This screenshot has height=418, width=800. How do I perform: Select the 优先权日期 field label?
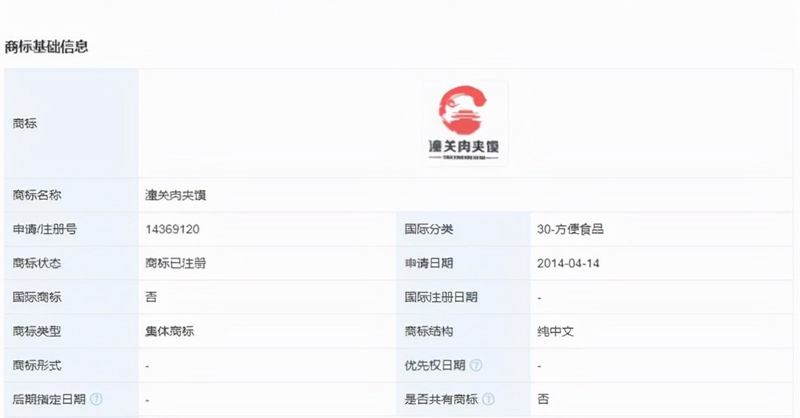[435, 365]
